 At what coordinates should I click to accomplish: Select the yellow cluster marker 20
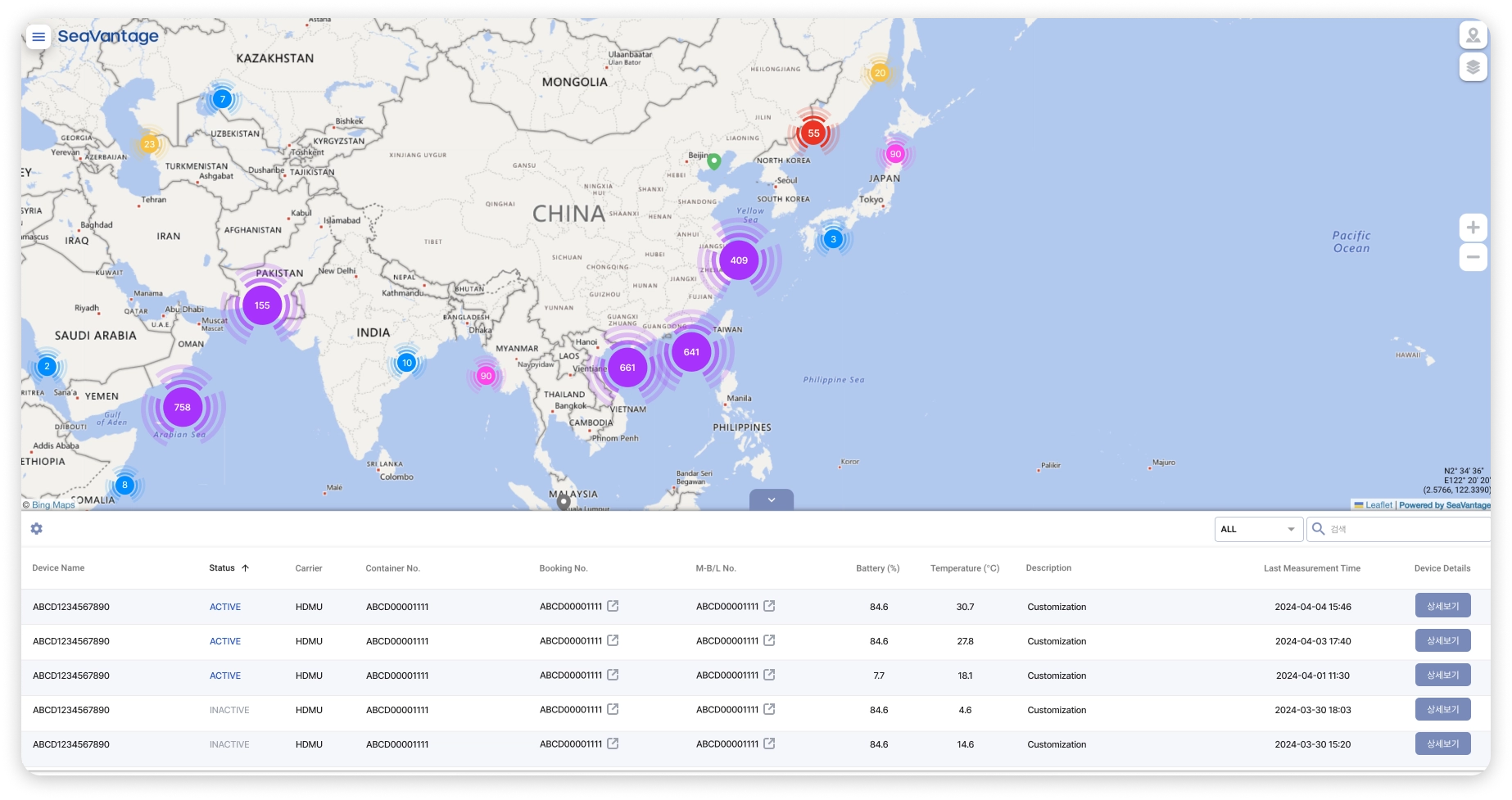pos(880,73)
